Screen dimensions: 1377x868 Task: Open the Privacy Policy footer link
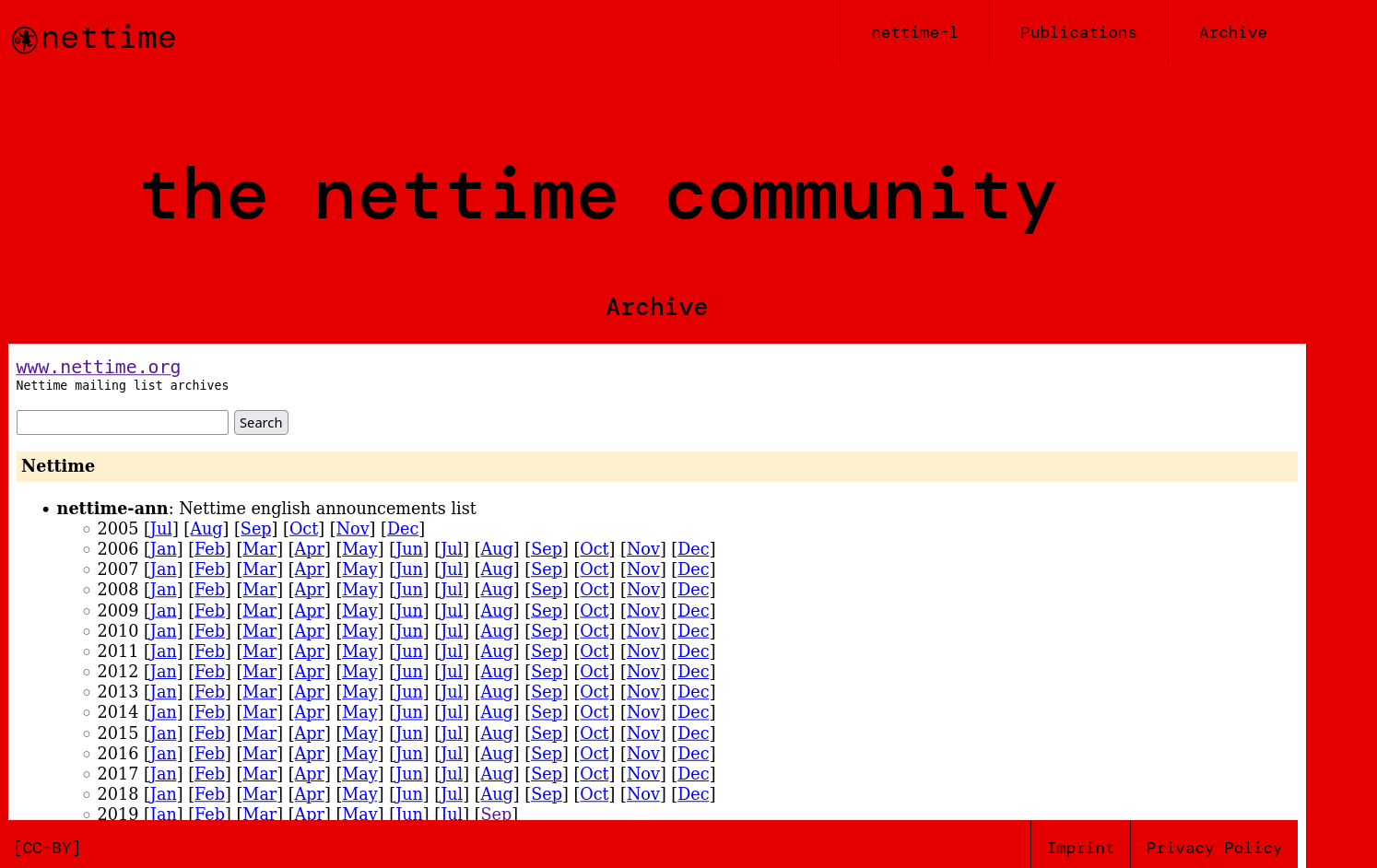click(x=1214, y=848)
